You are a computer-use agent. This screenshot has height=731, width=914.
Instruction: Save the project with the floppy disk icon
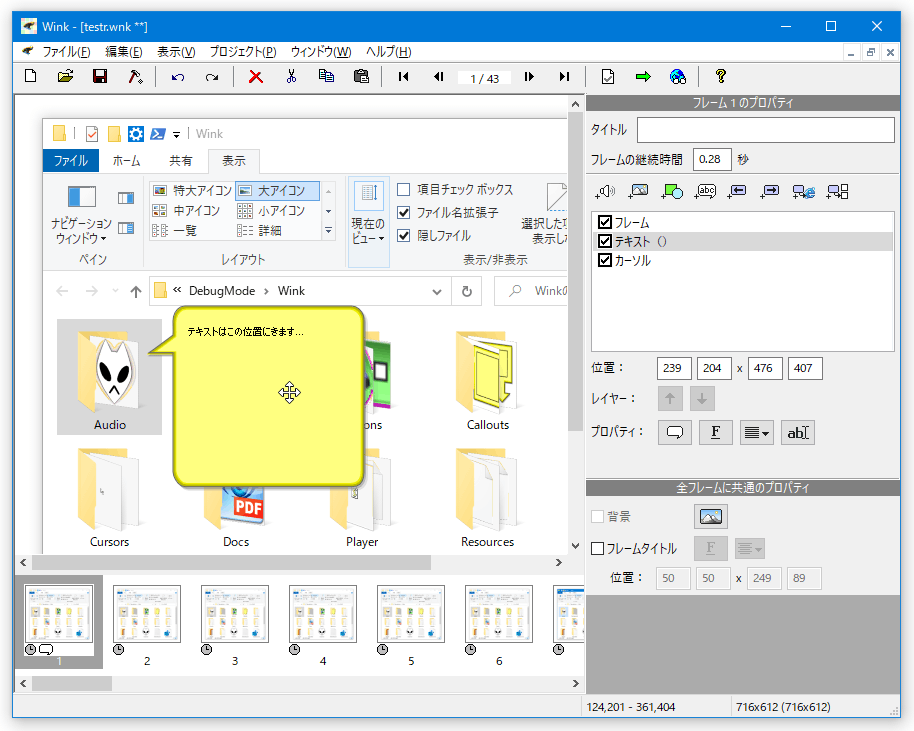pos(100,76)
